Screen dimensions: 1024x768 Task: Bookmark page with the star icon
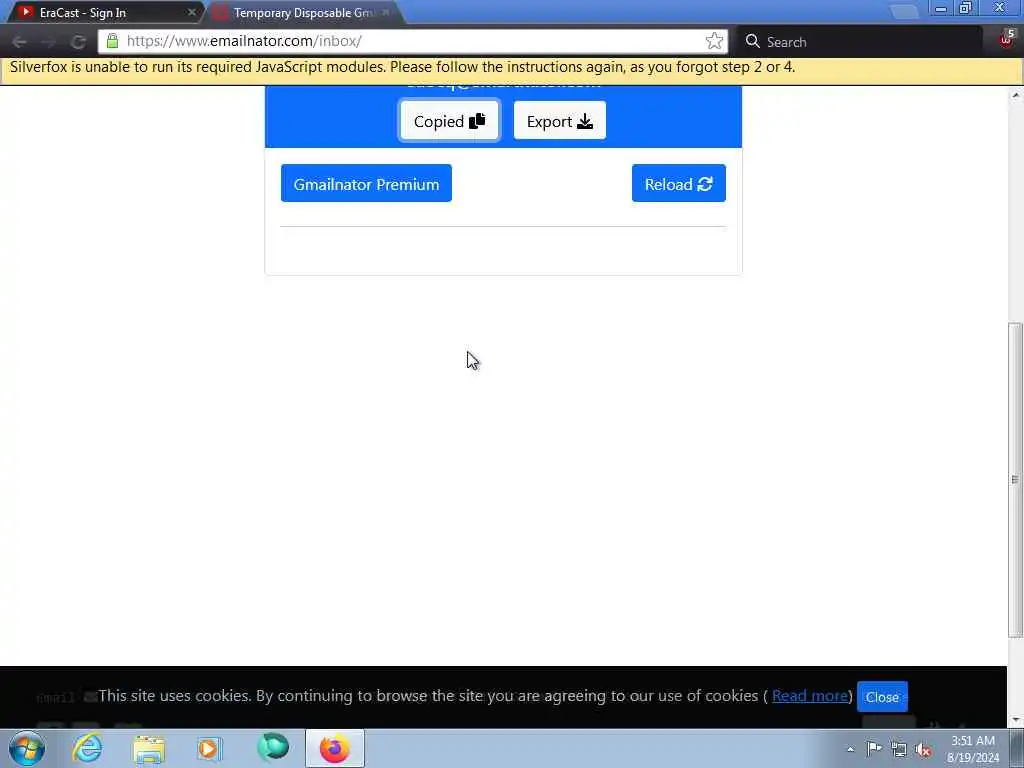[714, 41]
